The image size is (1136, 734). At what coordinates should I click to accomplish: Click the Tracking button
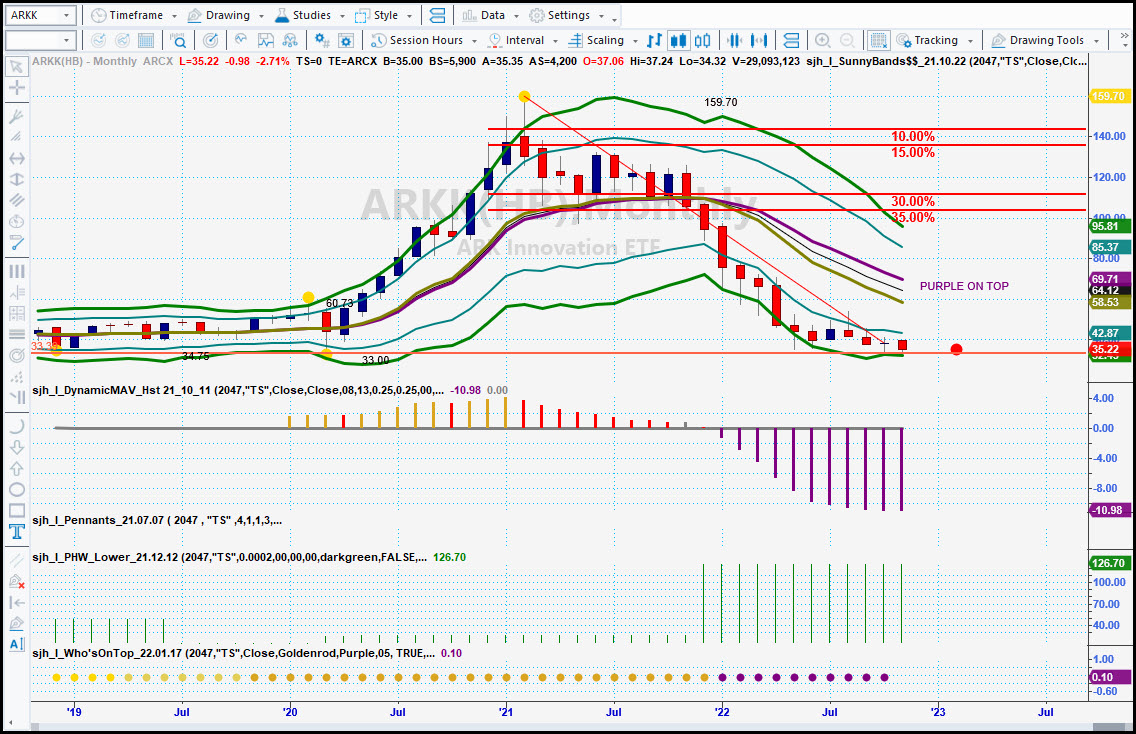(x=927, y=41)
